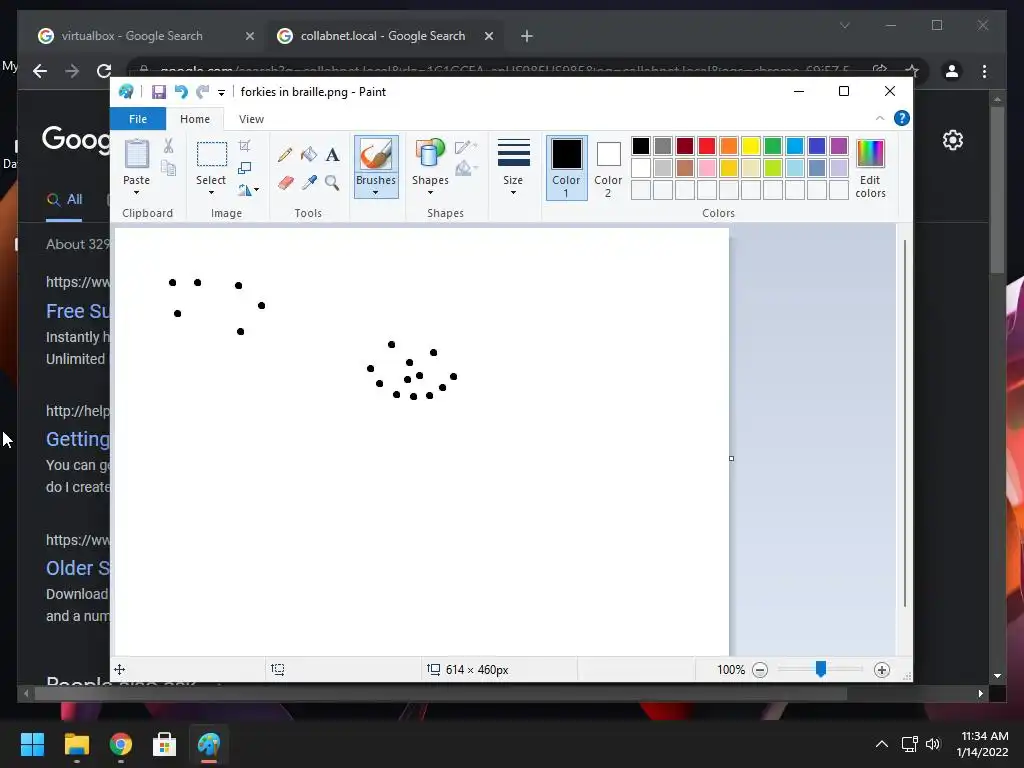Open the Chrome tab search chevron
The width and height of the screenshot is (1024, 768).
(x=844, y=25)
